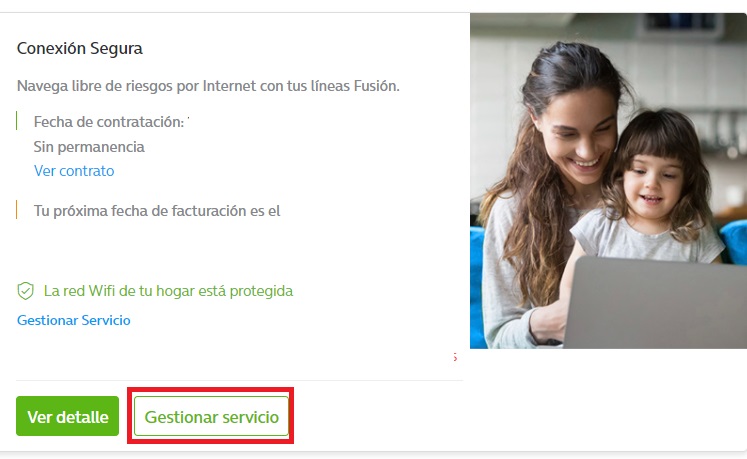Click the child's face in the photo
747x459 pixels.
pyautogui.click(x=652, y=181)
